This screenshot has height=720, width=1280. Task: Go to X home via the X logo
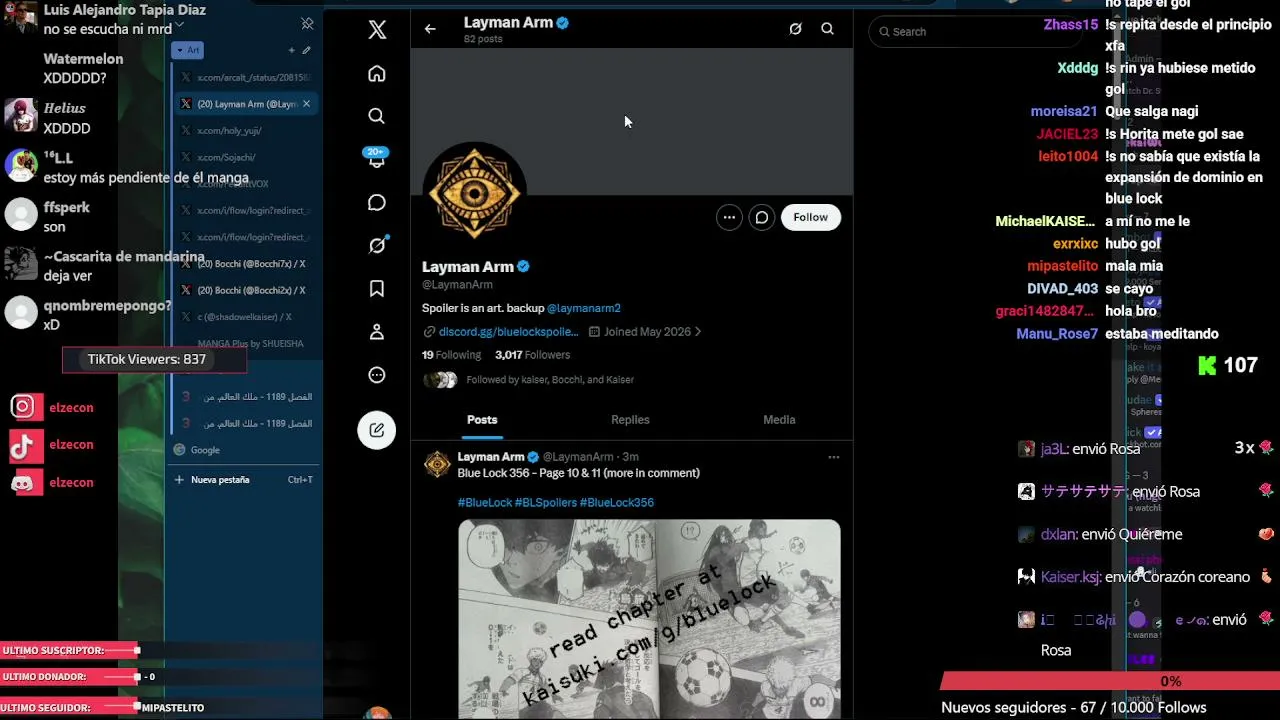pyautogui.click(x=377, y=30)
